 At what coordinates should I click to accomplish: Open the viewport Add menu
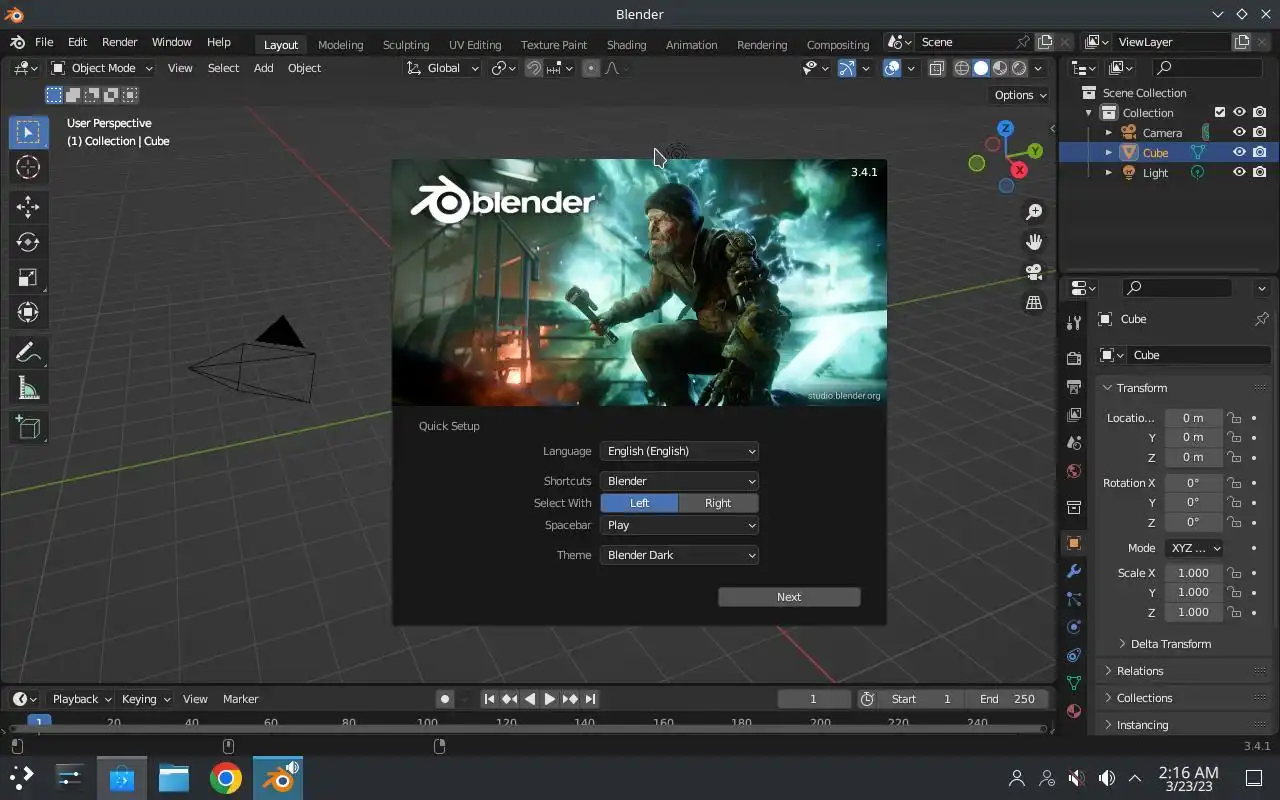point(263,68)
